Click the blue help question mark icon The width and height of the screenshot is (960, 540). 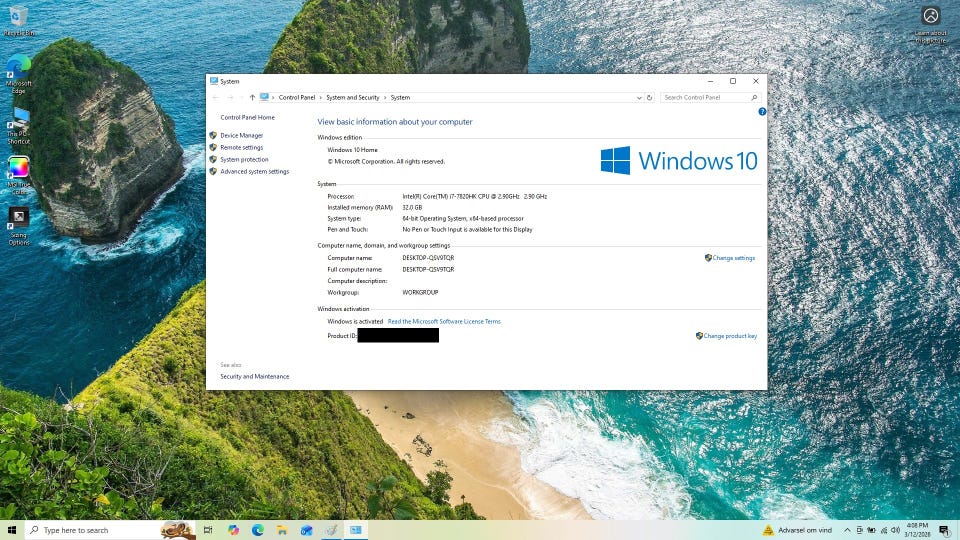[762, 111]
